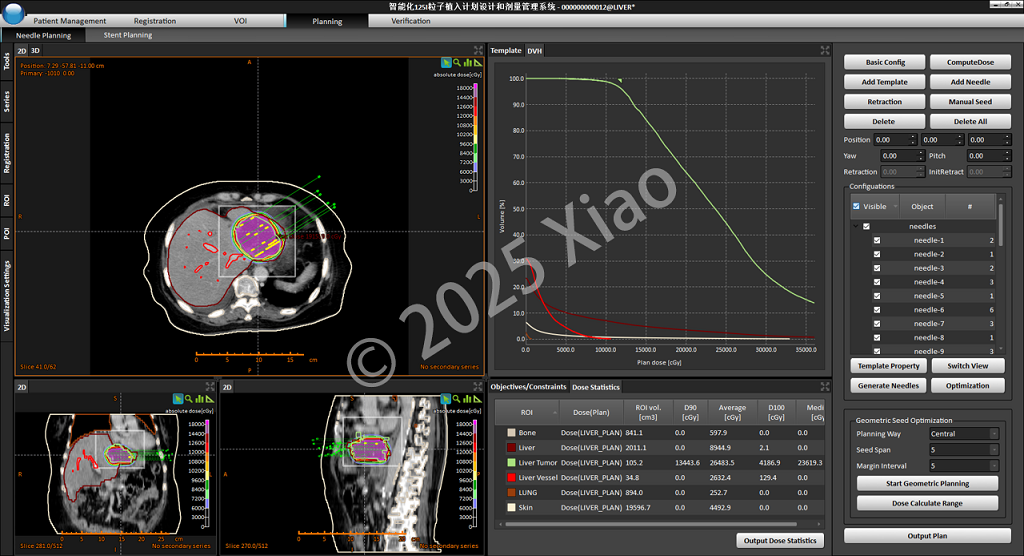Open histogram tool in coronal view
Viewport: 1024px width, 556px height.
(199, 399)
